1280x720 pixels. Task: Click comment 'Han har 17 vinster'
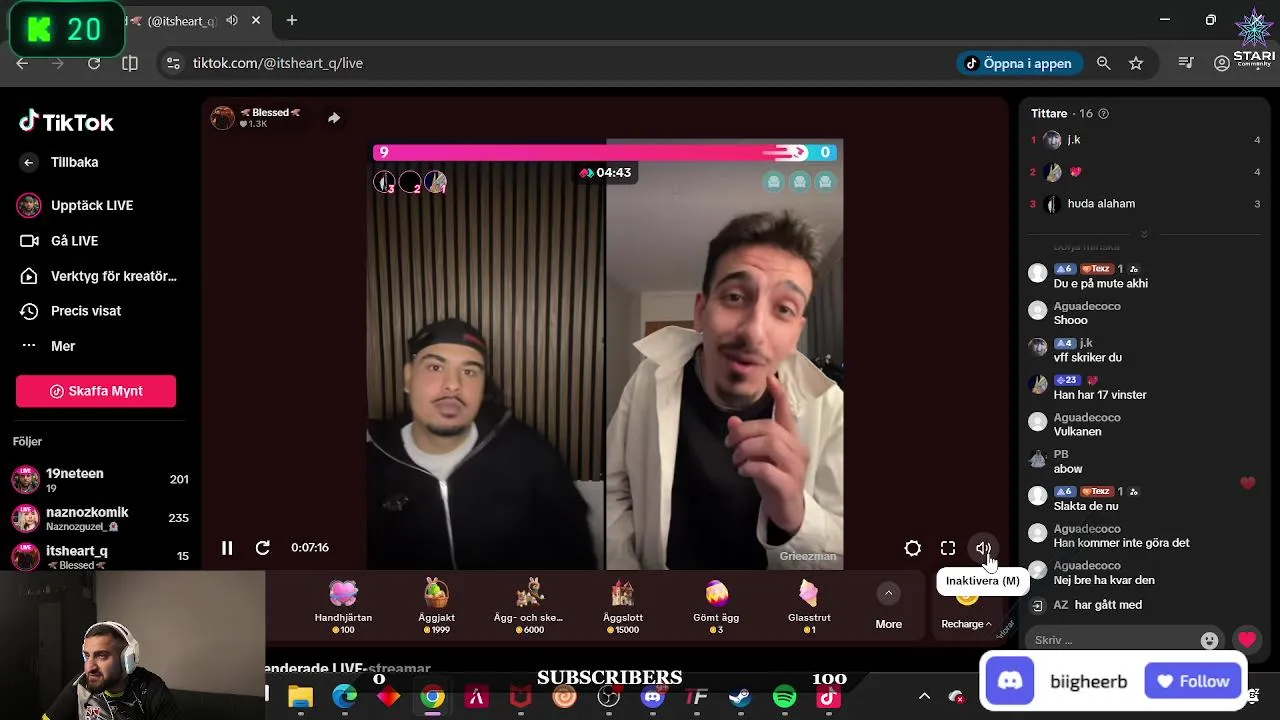pyautogui.click(x=1100, y=395)
